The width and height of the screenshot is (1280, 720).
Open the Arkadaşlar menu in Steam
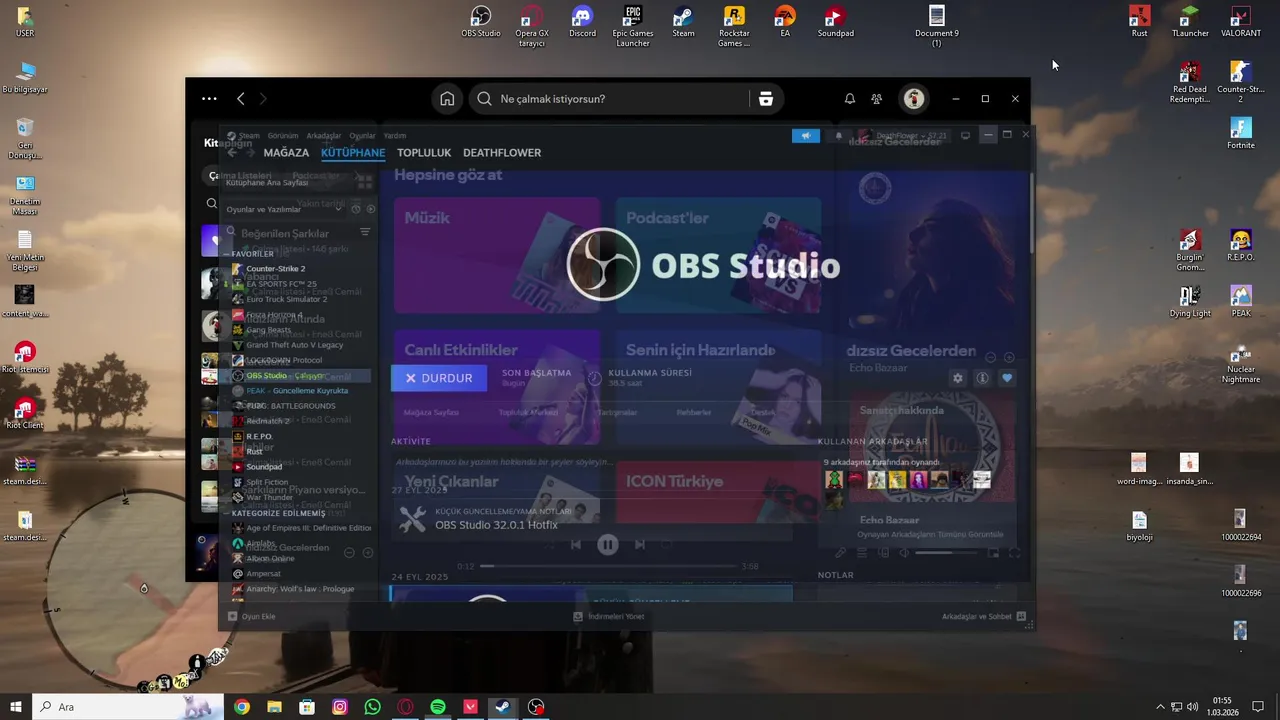(x=324, y=136)
